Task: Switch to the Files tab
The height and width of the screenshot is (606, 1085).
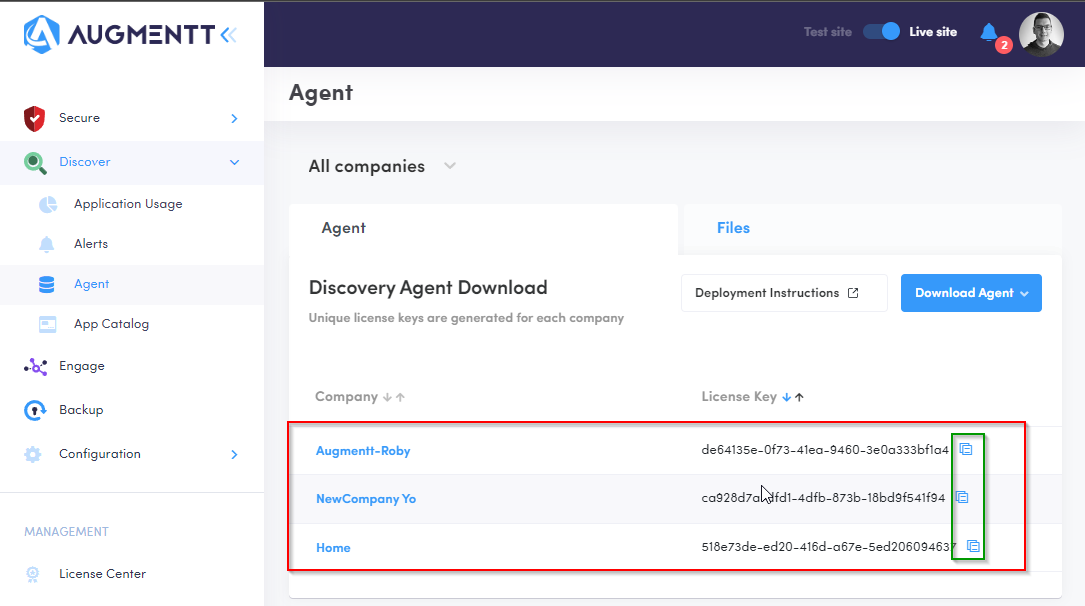Action: (x=733, y=228)
